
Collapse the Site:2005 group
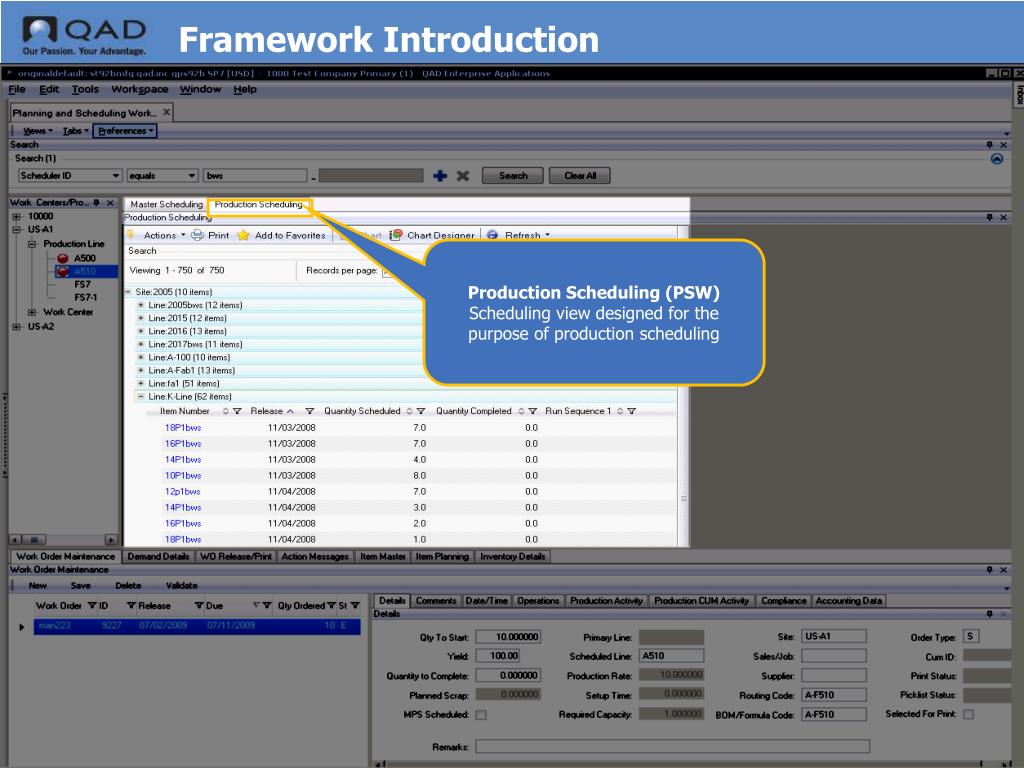click(x=128, y=292)
